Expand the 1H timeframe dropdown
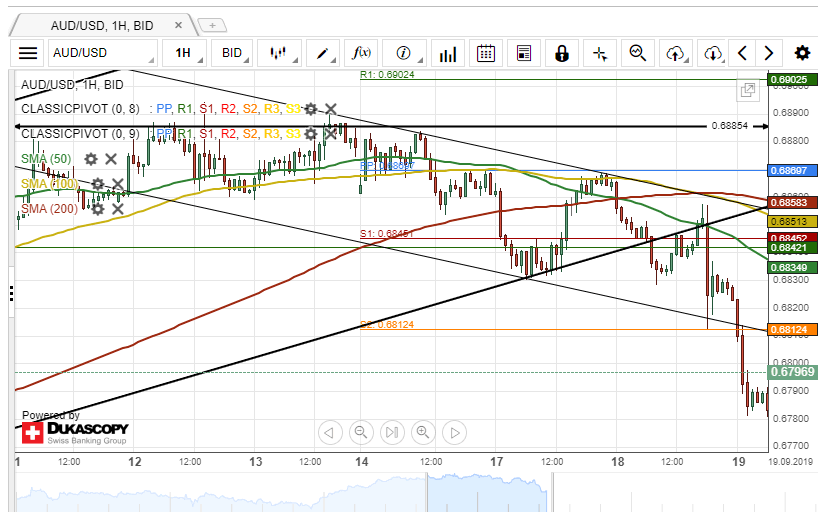 [x=186, y=53]
